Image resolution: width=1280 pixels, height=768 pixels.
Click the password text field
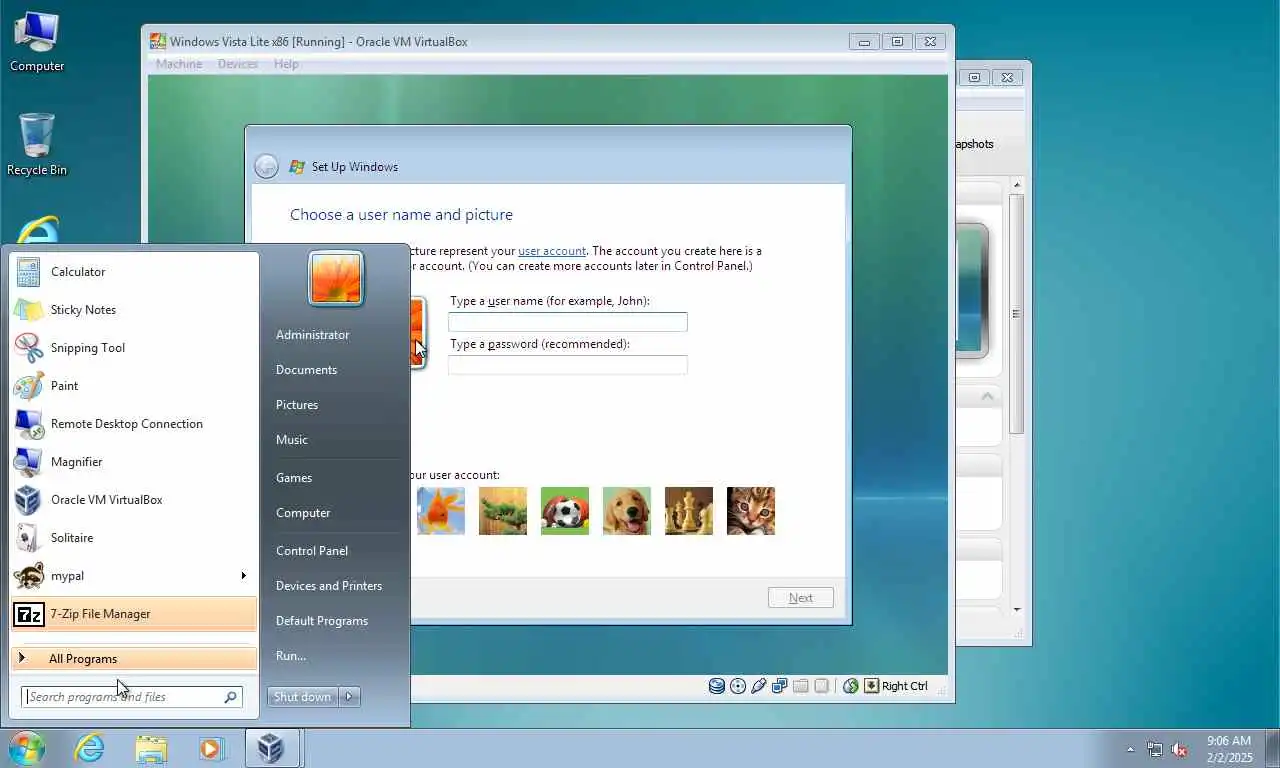568,365
